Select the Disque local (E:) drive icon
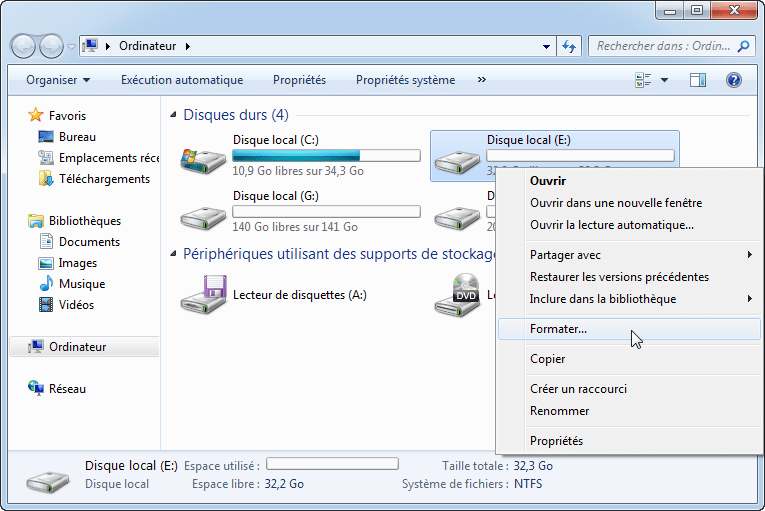This screenshot has width=765, height=511. click(x=457, y=162)
